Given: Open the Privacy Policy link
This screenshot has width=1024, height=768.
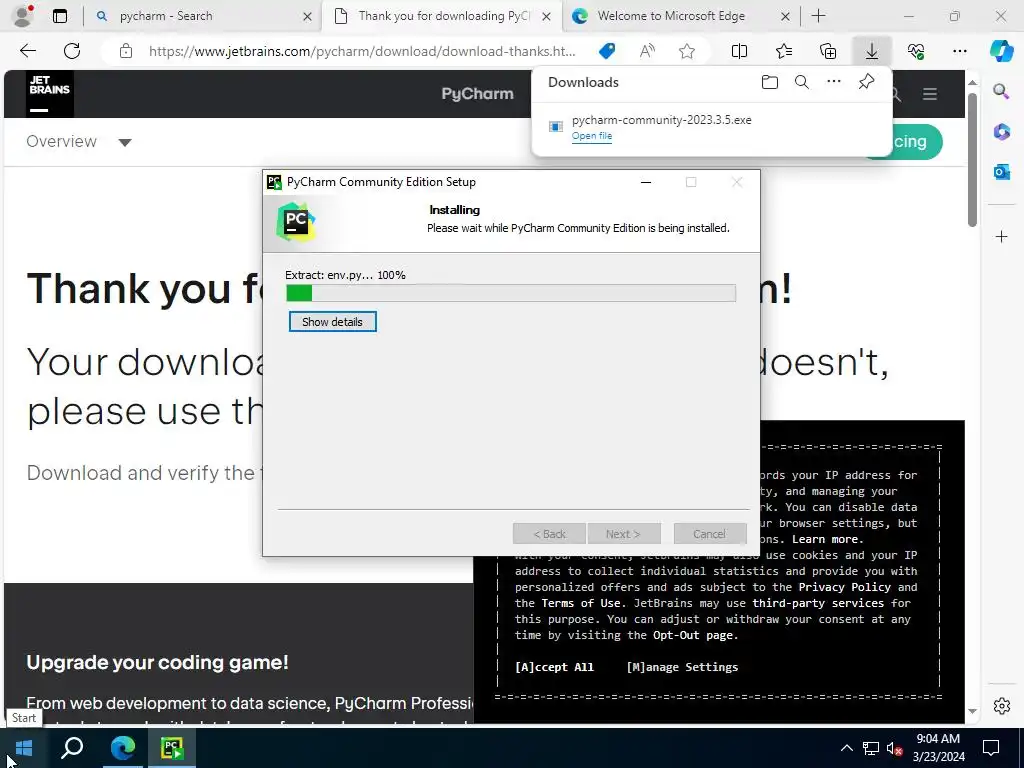Looking at the screenshot, I should 844,587.
